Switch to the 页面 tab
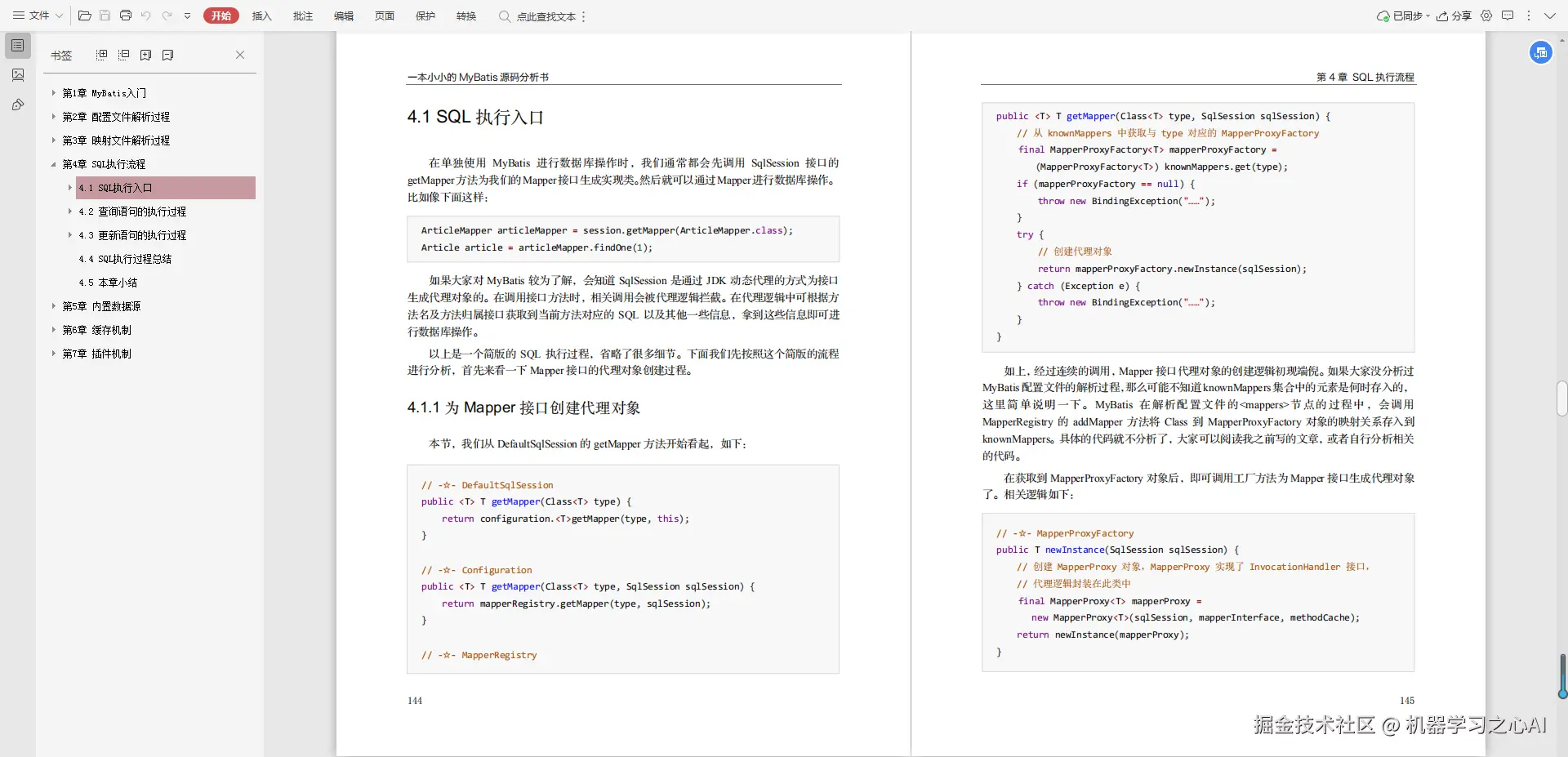The image size is (1568, 757). point(385,16)
